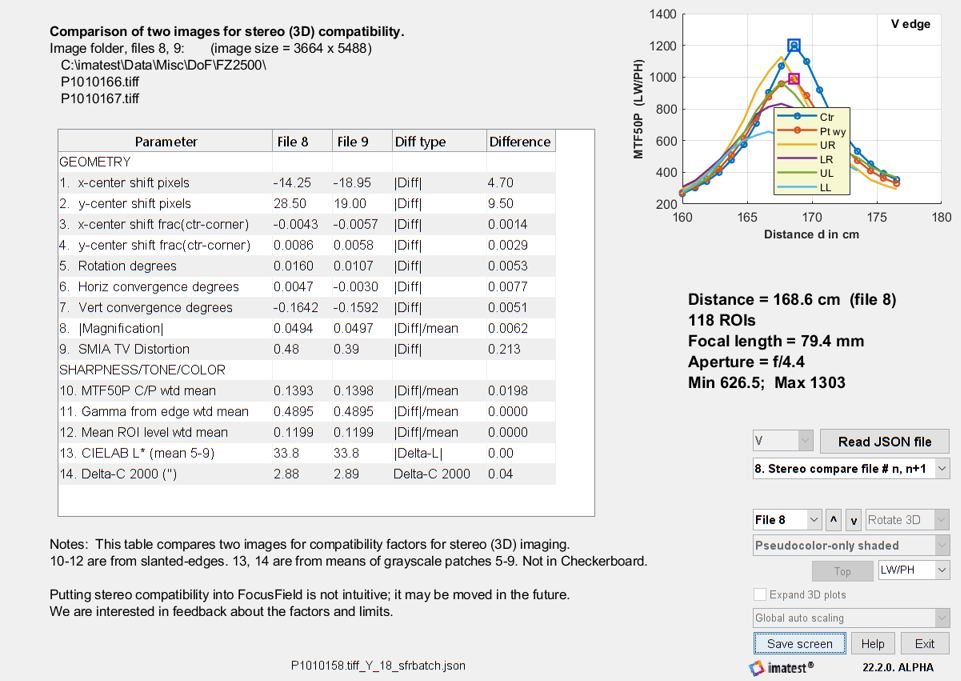Click the P1010166.tiff file name
This screenshot has width=961, height=681.
[100, 82]
